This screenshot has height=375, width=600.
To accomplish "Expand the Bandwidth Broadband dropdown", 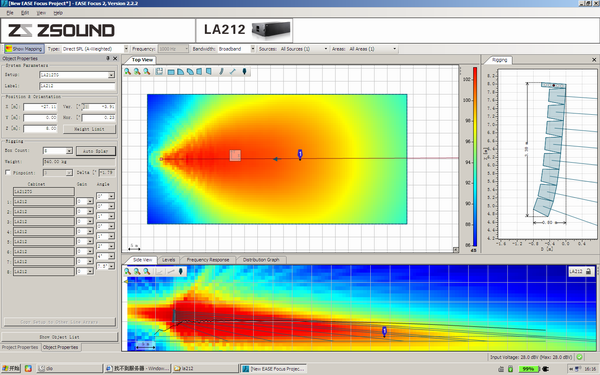I will tap(253, 49).
